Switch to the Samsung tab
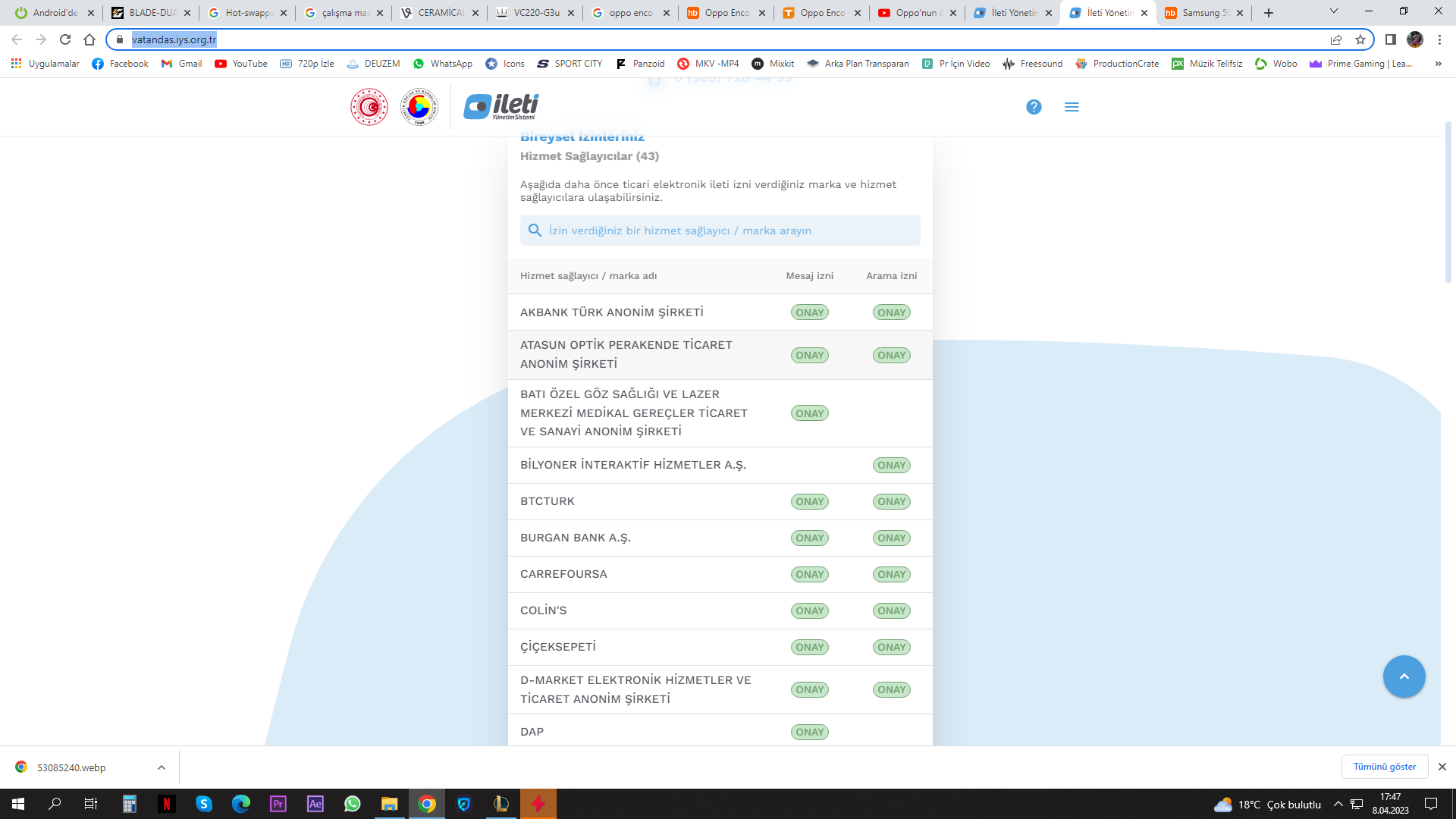Image resolution: width=1456 pixels, height=819 pixels. (x=1203, y=13)
